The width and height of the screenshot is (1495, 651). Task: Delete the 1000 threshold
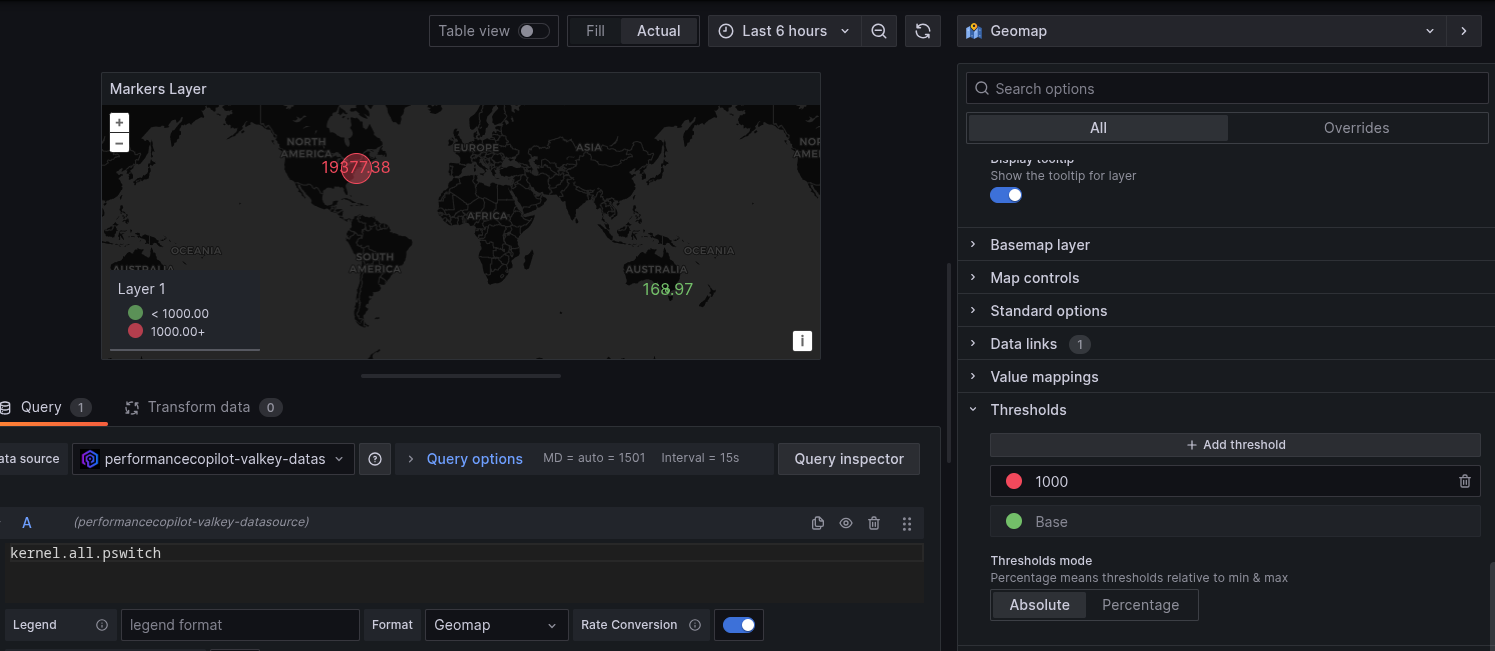tap(1465, 481)
